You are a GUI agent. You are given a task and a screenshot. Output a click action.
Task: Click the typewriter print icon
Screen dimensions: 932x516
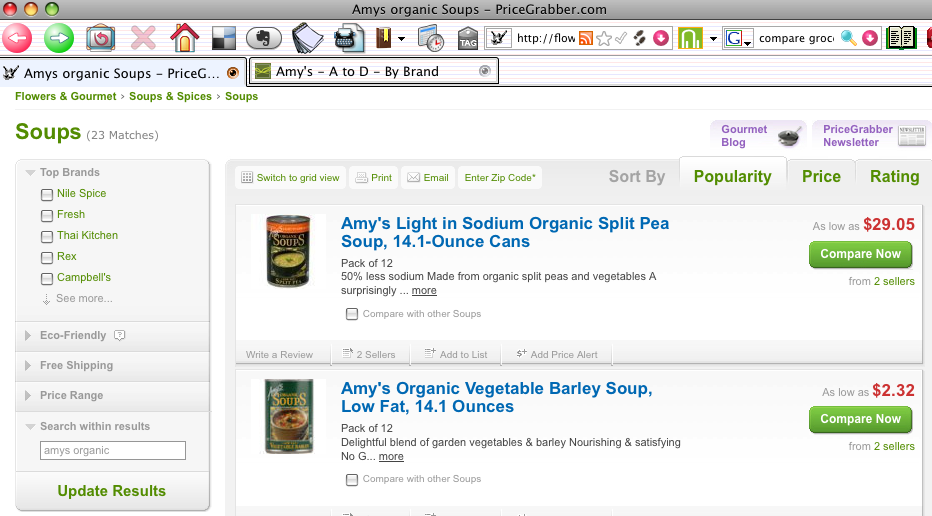(349, 39)
